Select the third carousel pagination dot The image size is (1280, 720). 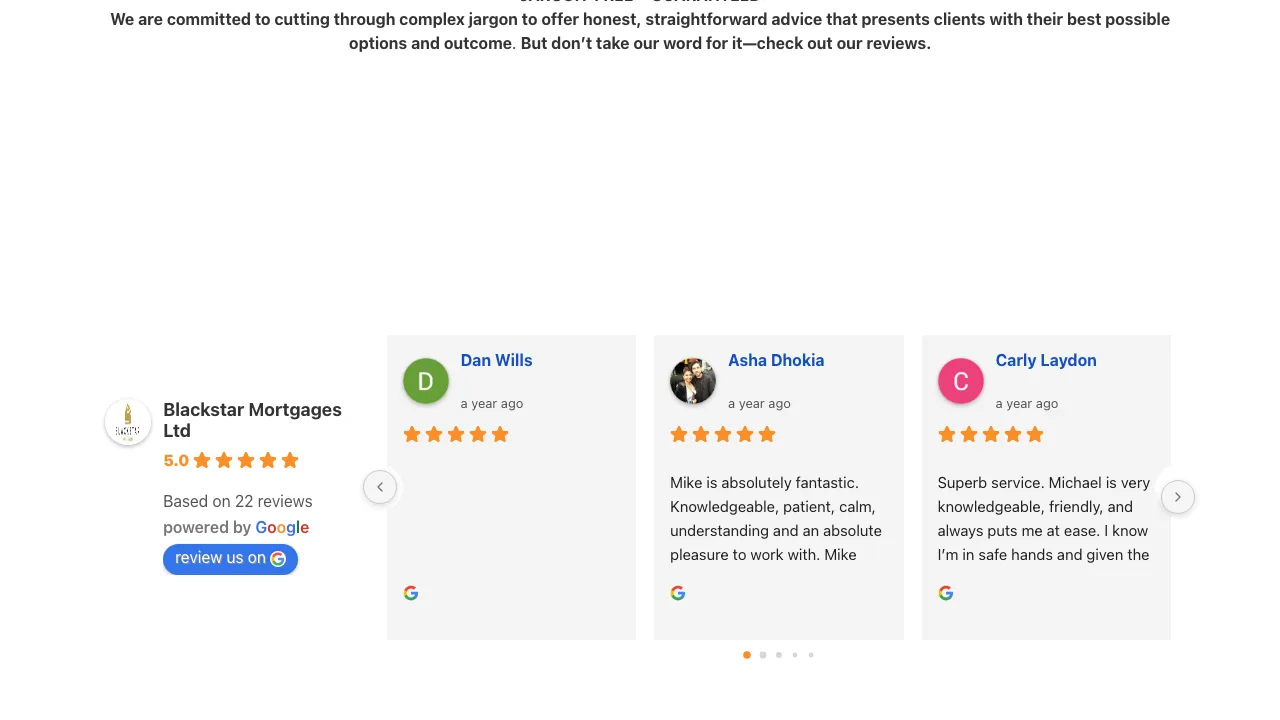pyautogui.click(x=779, y=655)
